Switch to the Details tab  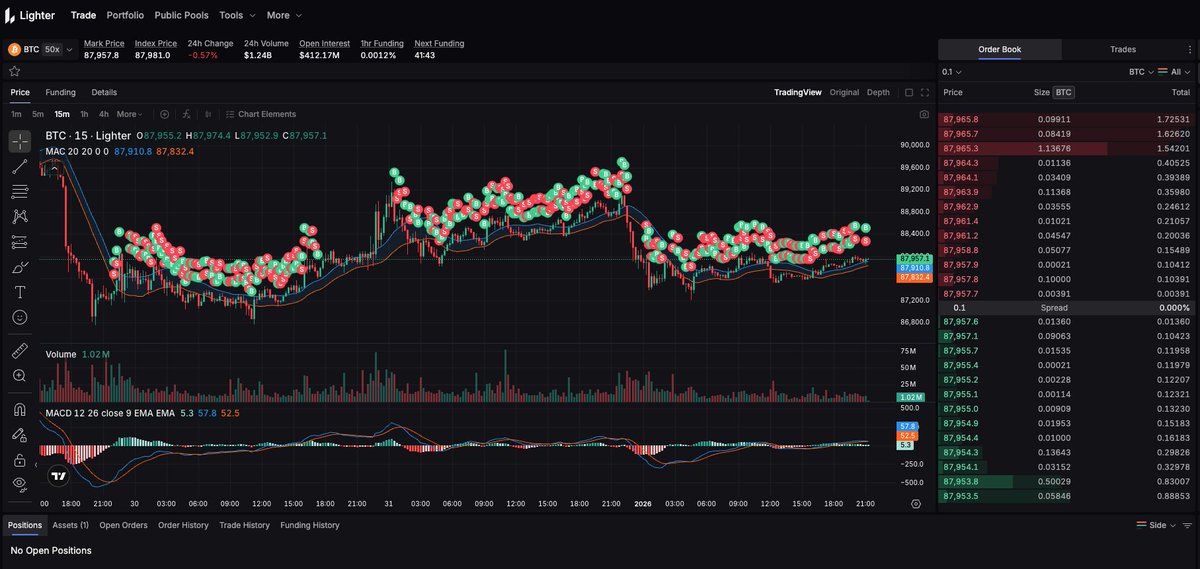[x=104, y=92]
